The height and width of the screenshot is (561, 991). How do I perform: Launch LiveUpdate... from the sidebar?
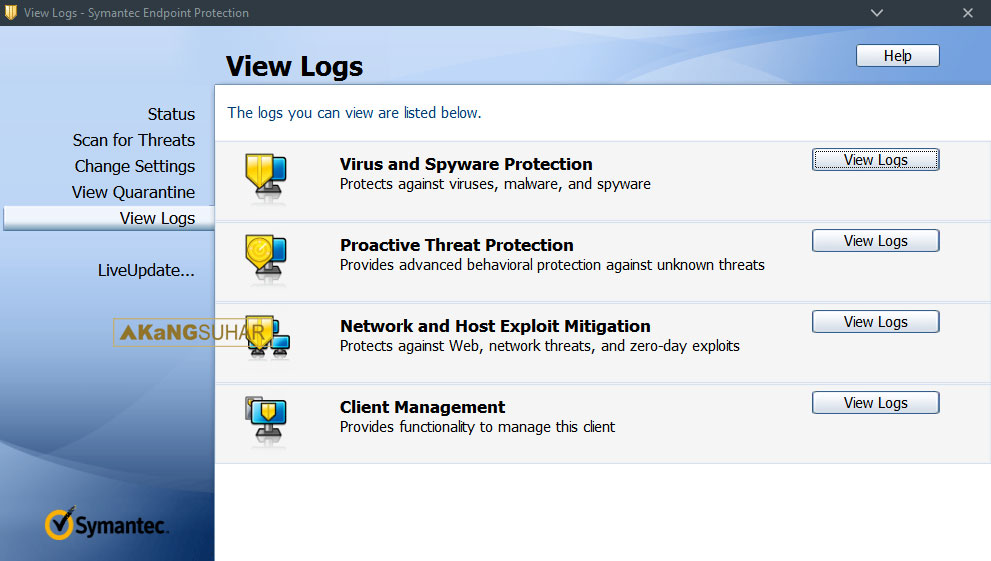tap(146, 270)
